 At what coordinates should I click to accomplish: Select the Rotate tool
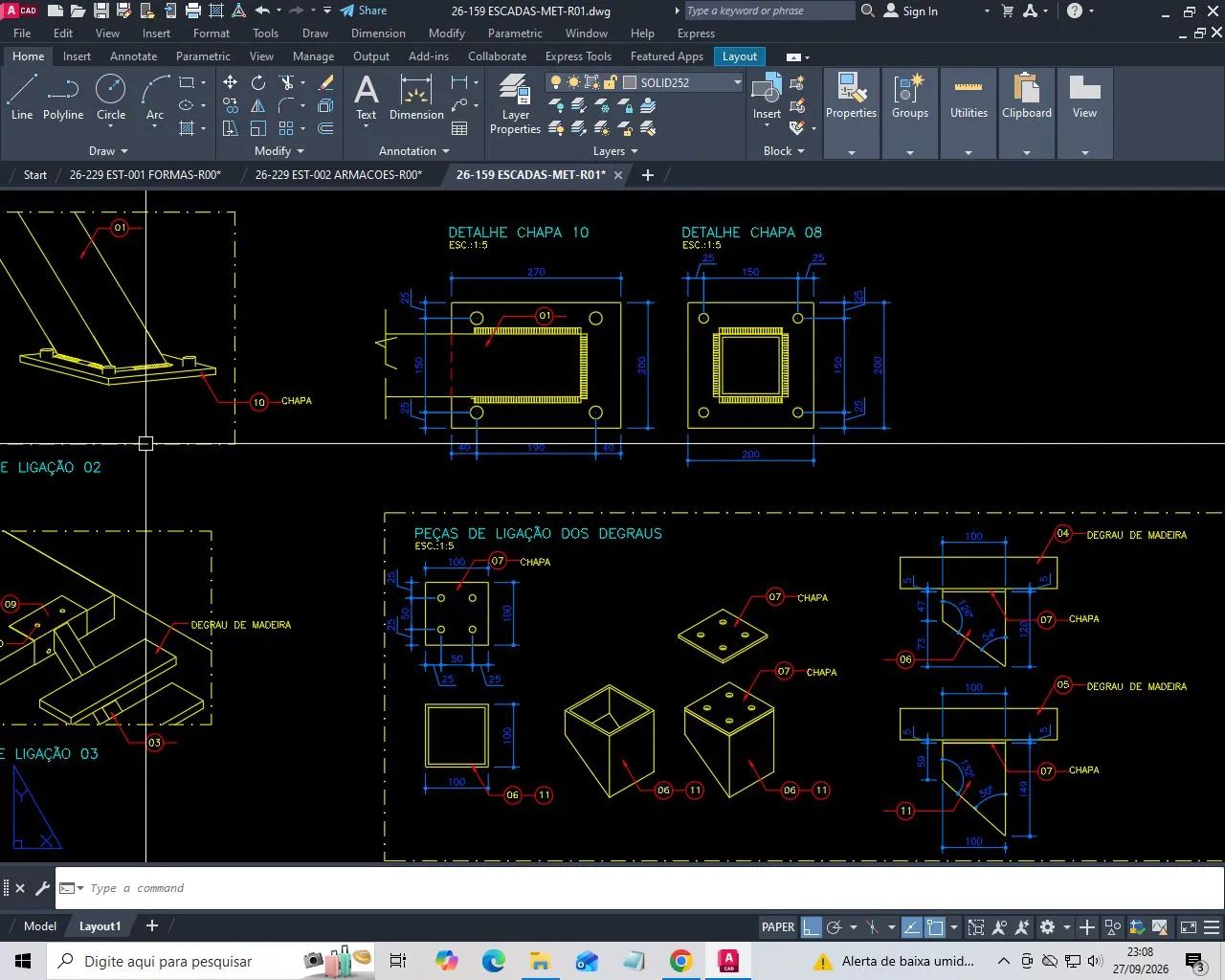click(258, 82)
